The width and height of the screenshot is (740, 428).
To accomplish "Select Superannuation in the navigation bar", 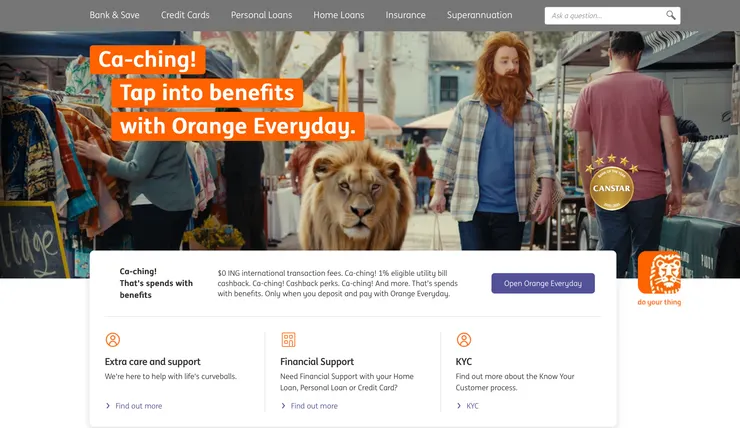I will point(479,15).
